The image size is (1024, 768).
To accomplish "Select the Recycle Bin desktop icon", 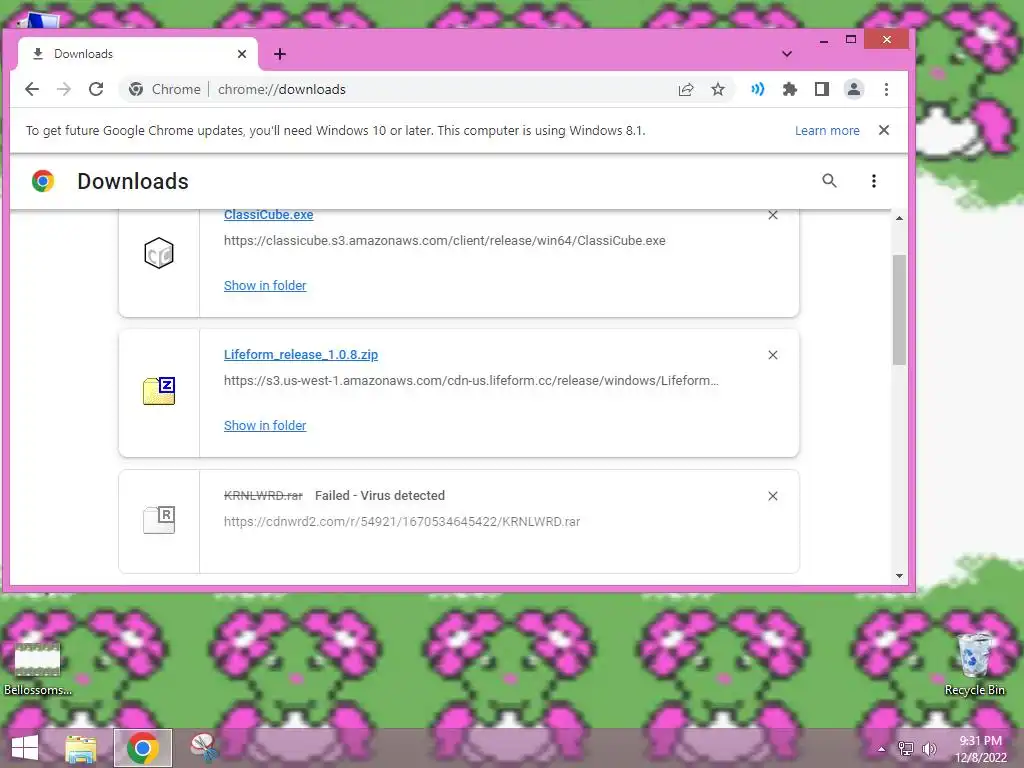I will click(x=974, y=664).
